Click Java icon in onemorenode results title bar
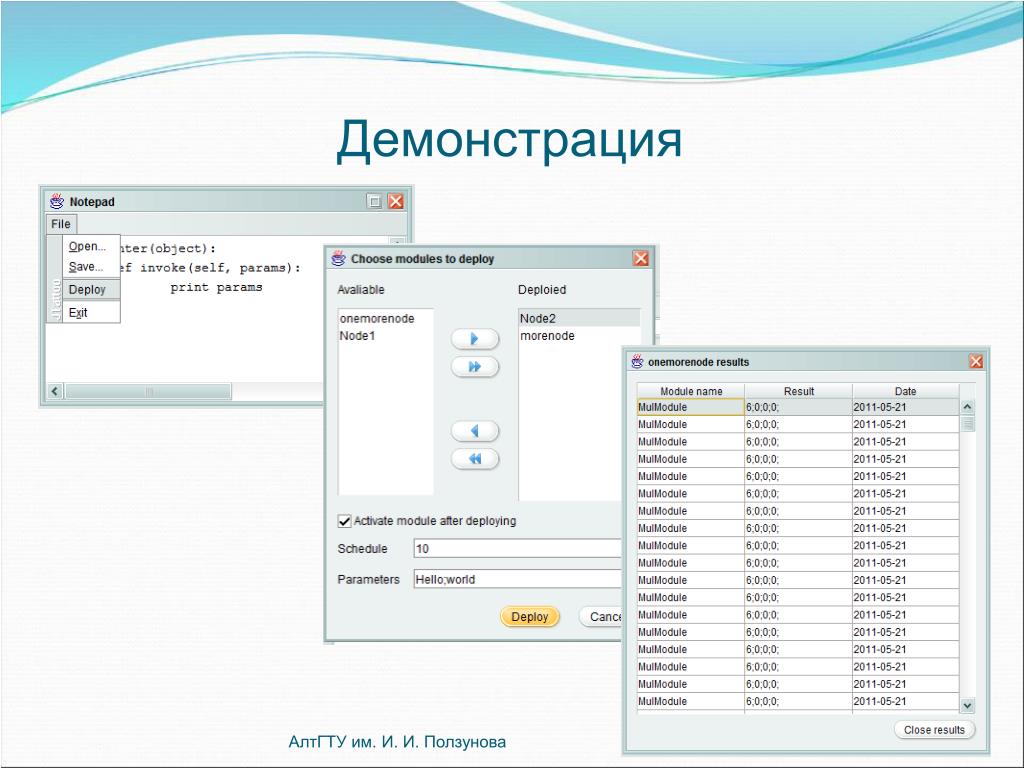 coord(637,361)
